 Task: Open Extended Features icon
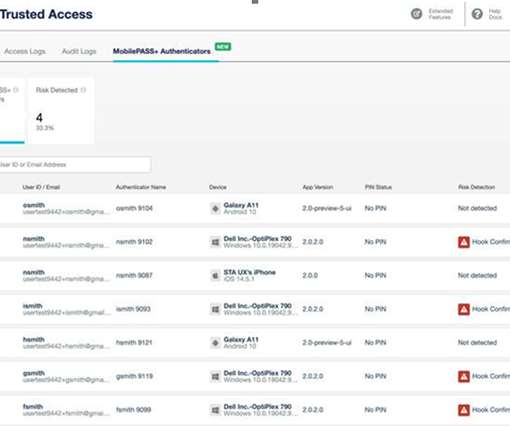tap(416, 14)
